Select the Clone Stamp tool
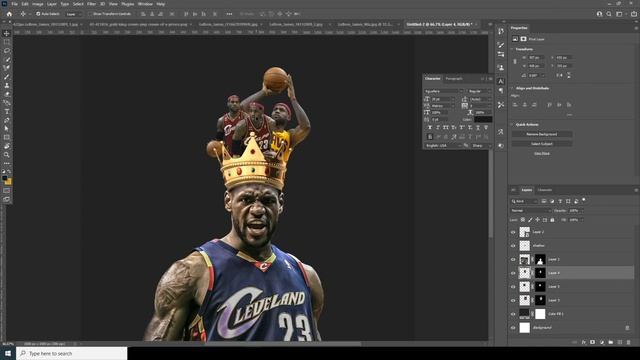 point(7,85)
